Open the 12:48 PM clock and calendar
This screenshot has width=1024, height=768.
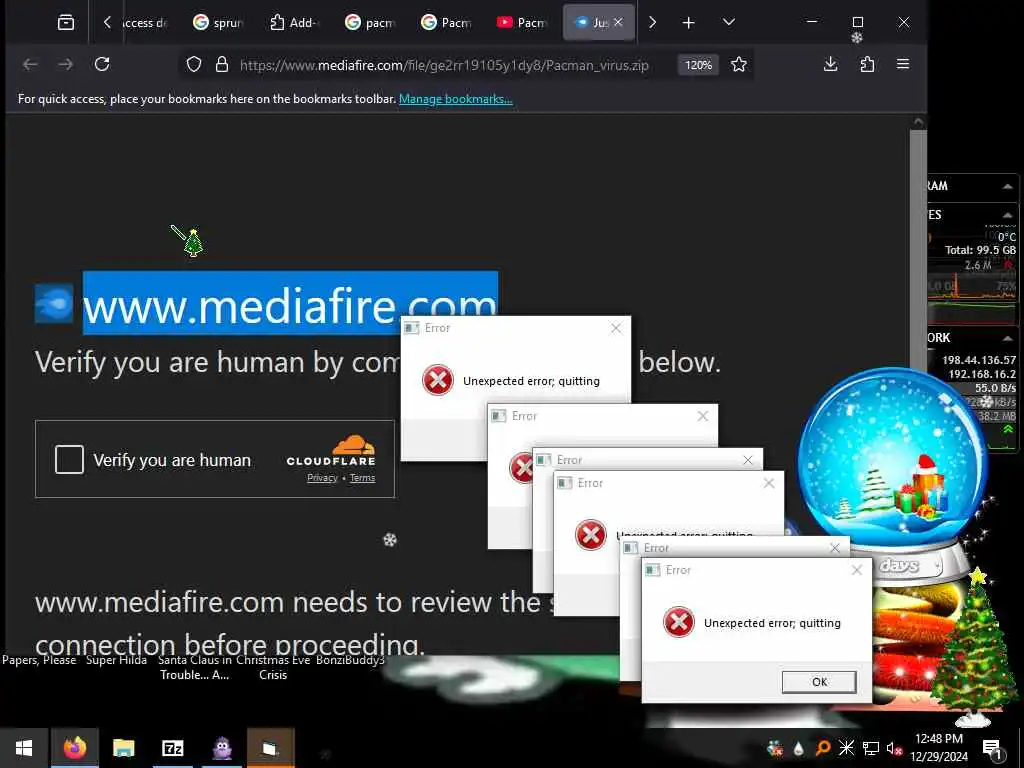pos(939,748)
